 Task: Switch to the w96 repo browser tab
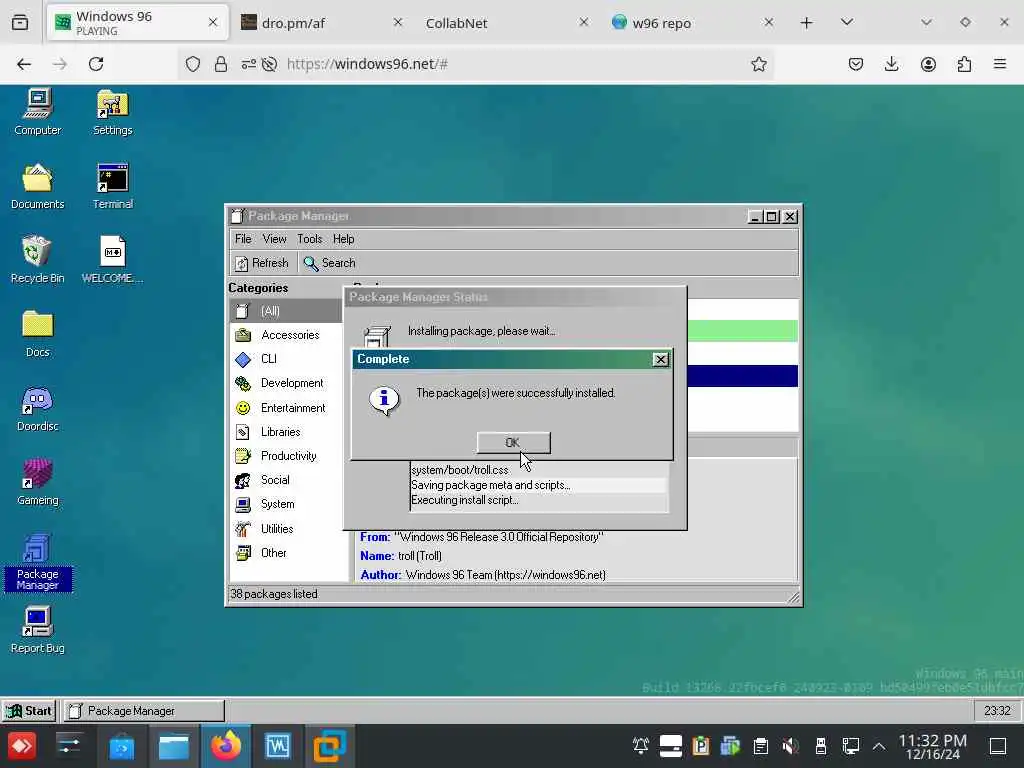pyautogui.click(x=691, y=23)
